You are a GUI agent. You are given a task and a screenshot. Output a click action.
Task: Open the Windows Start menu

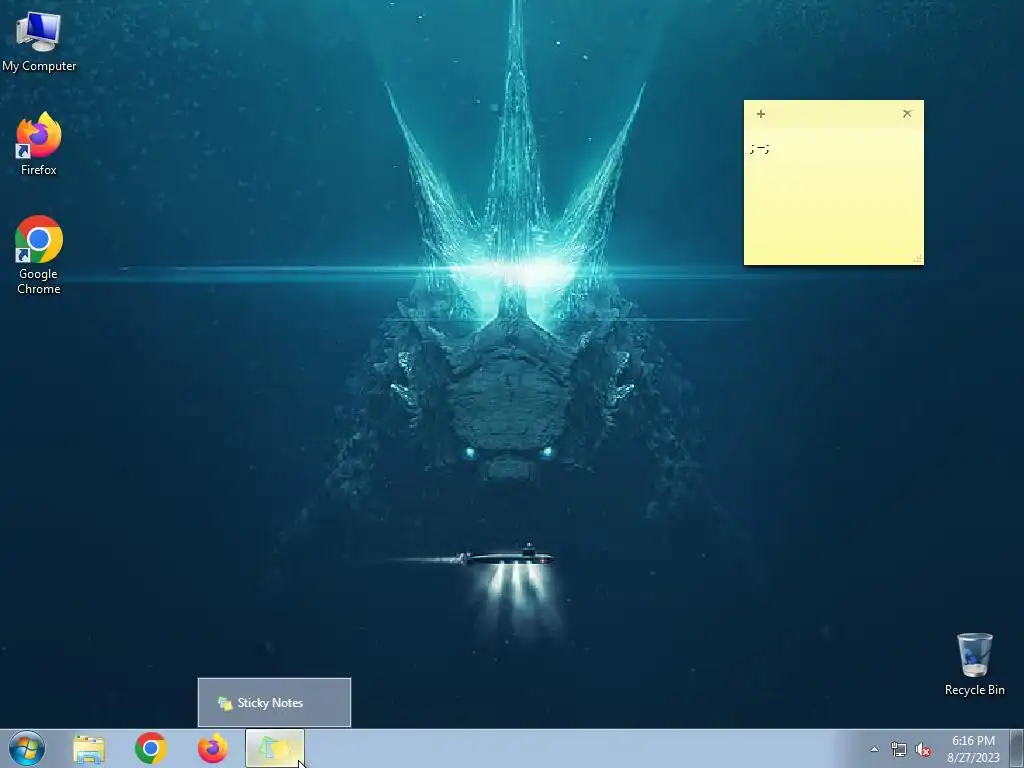pyautogui.click(x=27, y=748)
